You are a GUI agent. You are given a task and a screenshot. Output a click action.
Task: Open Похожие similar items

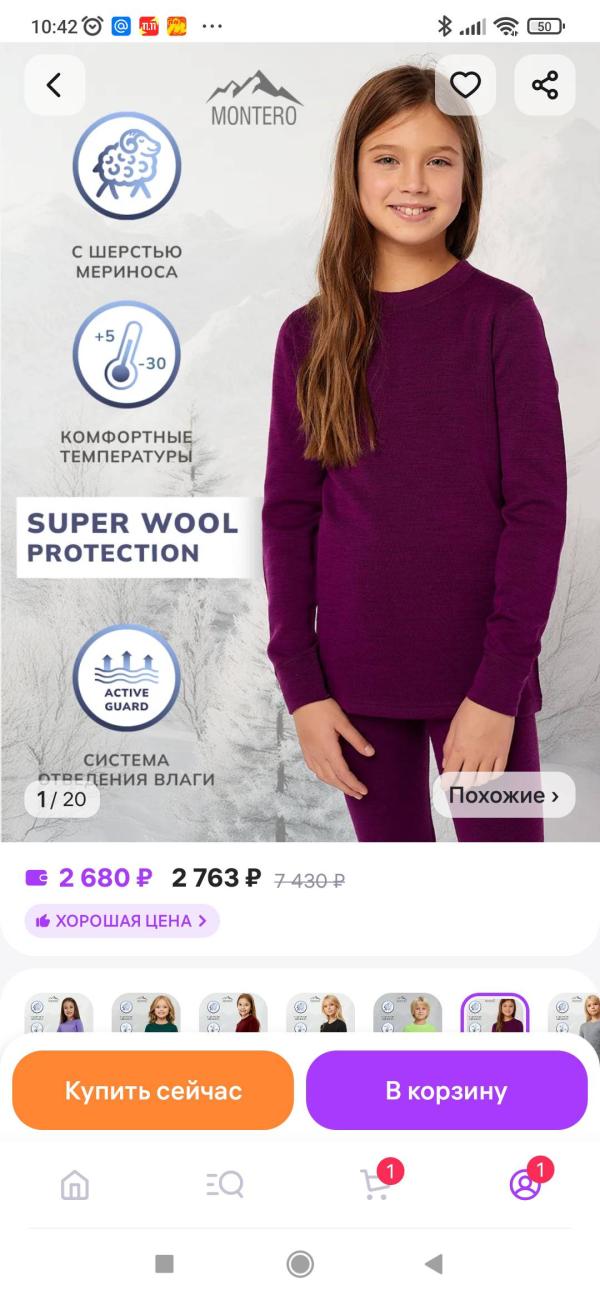tap(504, 796)
